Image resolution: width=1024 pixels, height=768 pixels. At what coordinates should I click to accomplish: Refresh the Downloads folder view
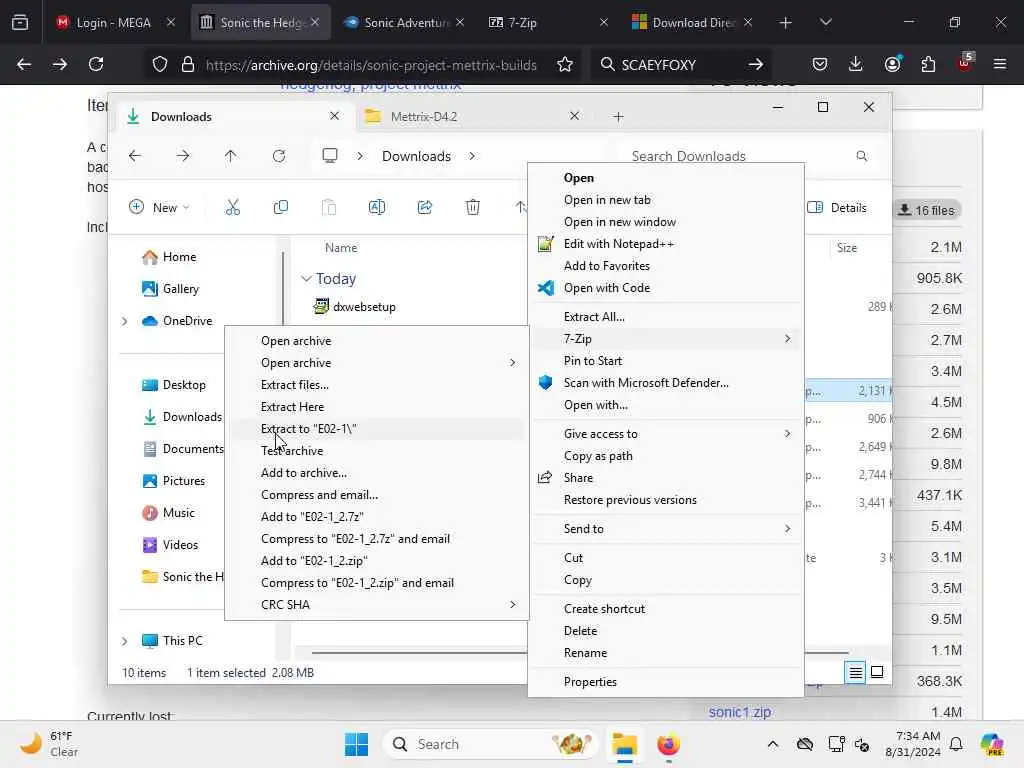279,156
